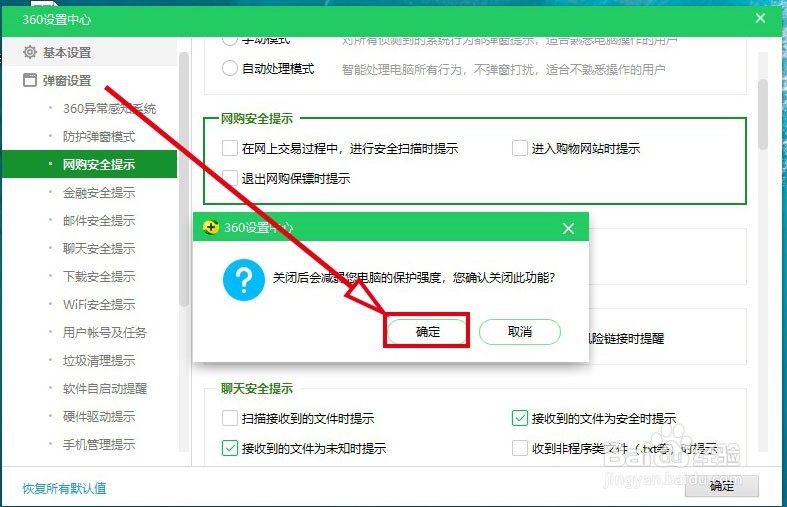Enable 扫描接收到的文件时提示 checkbox

(x=229, y=418)
